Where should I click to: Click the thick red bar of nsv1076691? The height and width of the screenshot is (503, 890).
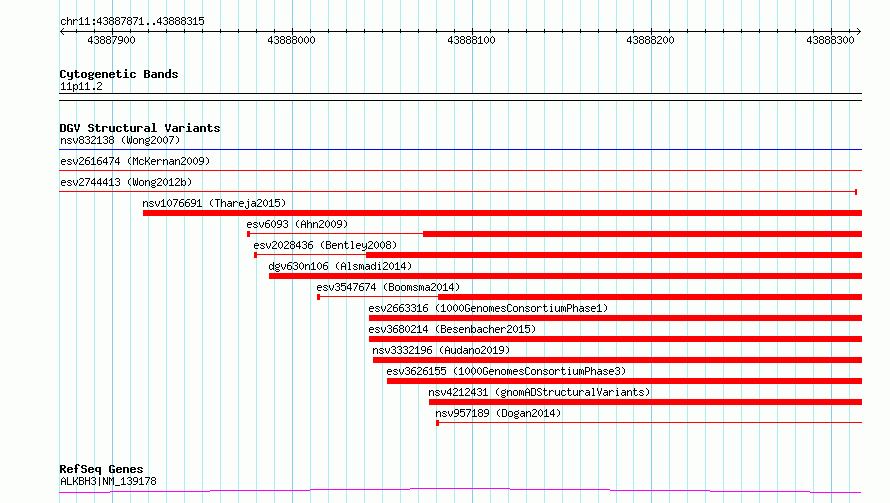click(x=502, y=213)
